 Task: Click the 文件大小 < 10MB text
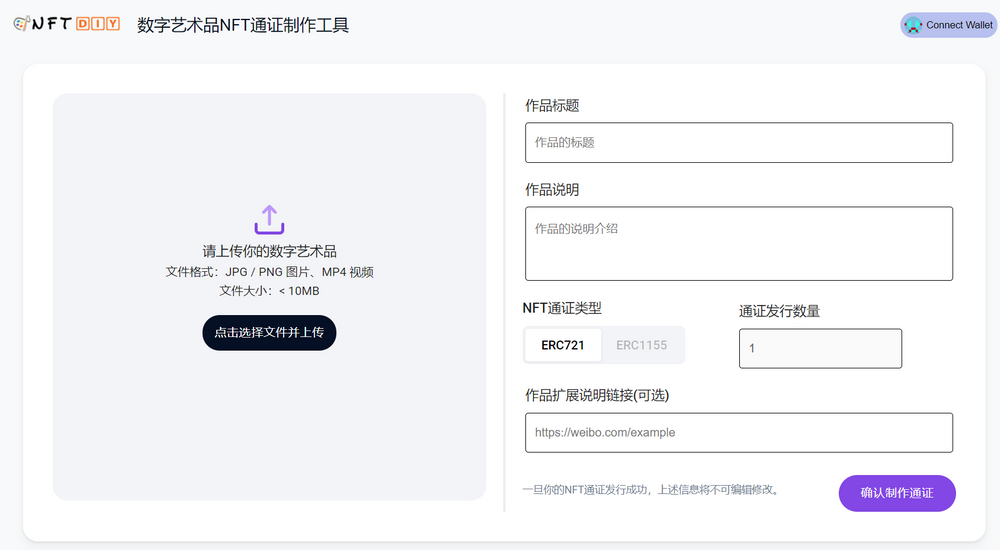[x=269, y=291]
